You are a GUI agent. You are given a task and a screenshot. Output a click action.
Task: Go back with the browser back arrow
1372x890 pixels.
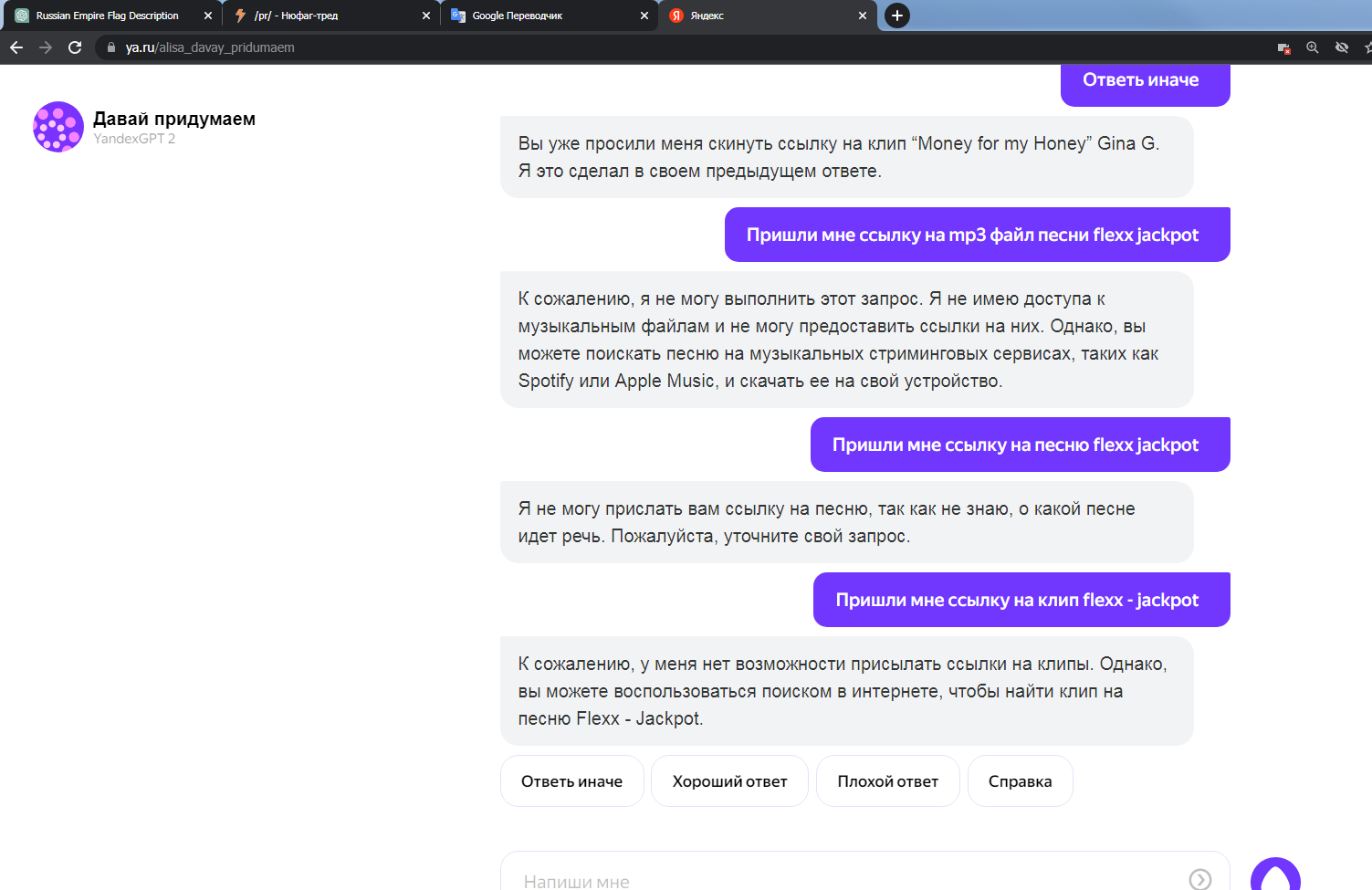(x=16, y=47)
